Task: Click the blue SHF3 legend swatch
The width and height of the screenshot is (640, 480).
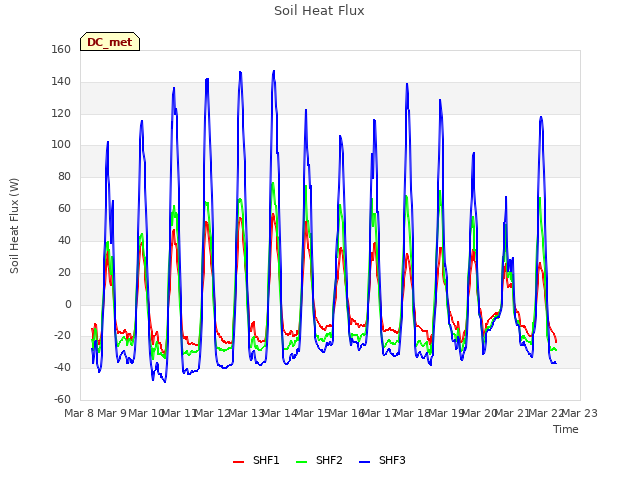Action: pyautogui.click(x=364, y=462)
